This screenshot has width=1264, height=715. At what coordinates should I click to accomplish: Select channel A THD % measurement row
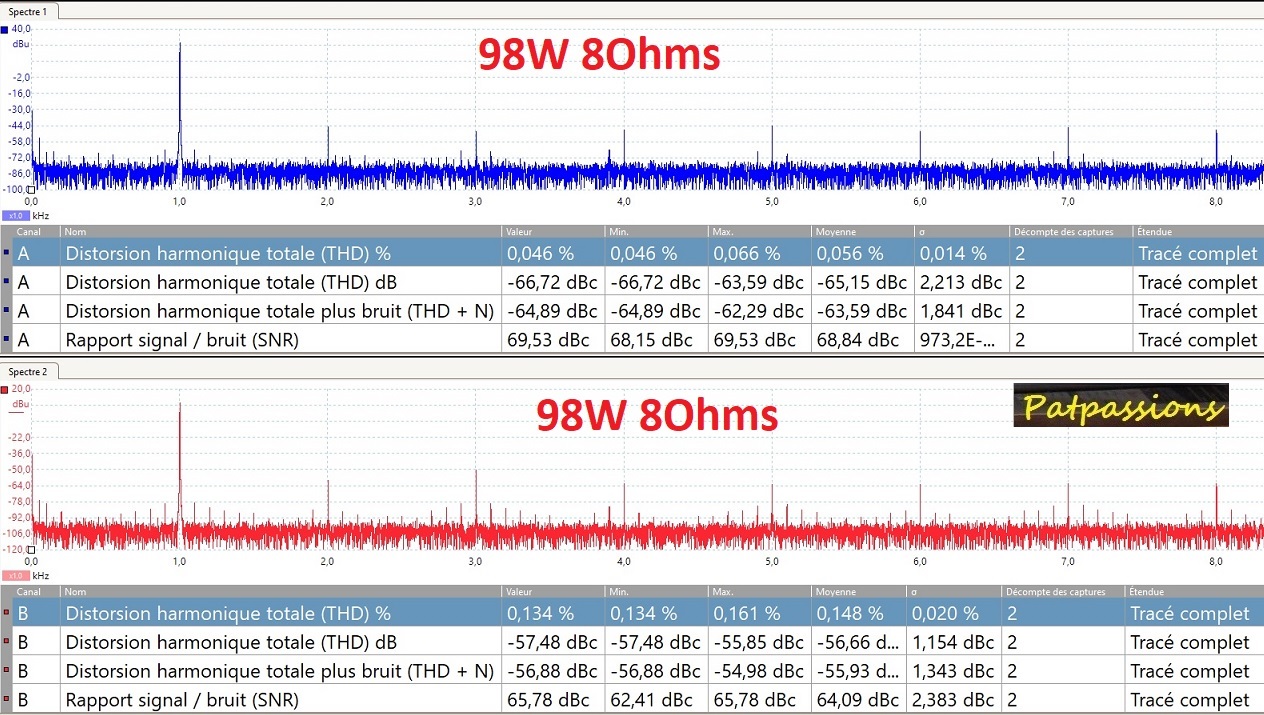280,254
